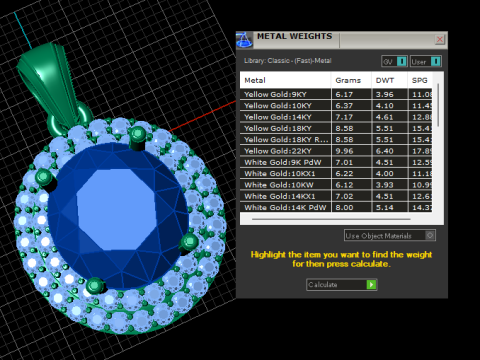This screenshot has height=360, width=480.
Task: Select the Yellow Gold:10KY row
Action: coord(336,106)
